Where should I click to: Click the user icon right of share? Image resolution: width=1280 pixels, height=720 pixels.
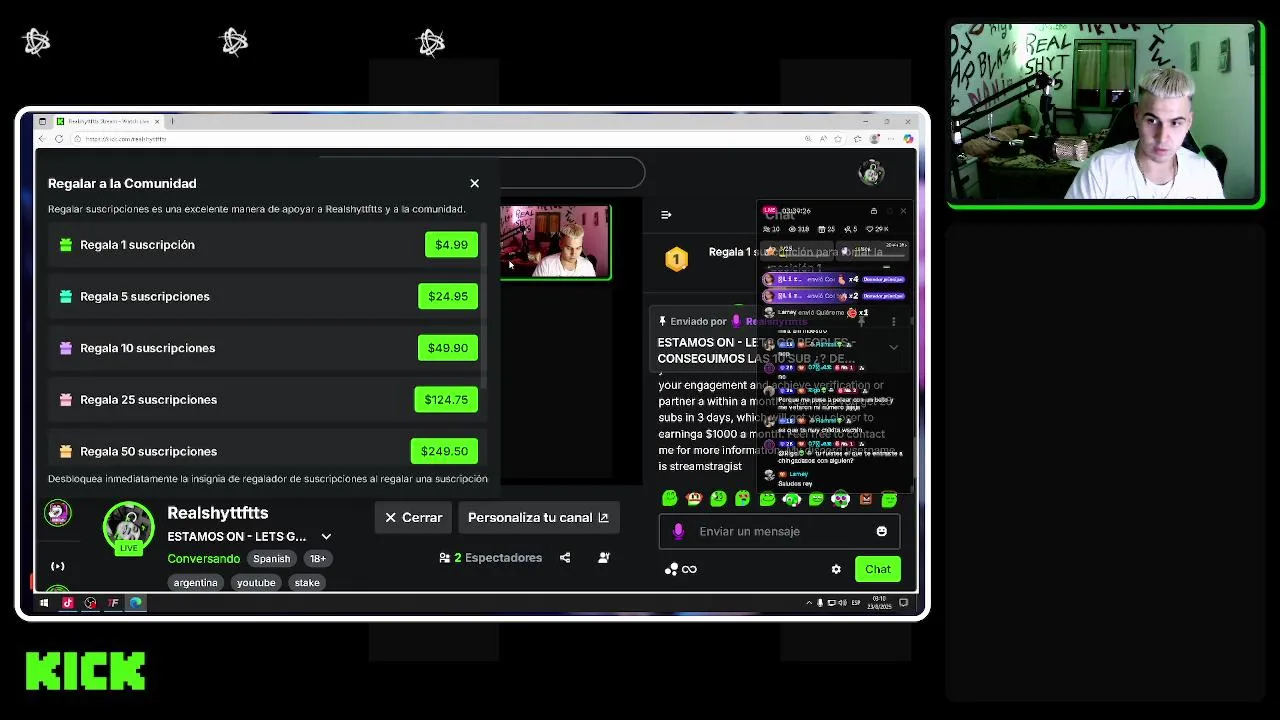point(604,558)
